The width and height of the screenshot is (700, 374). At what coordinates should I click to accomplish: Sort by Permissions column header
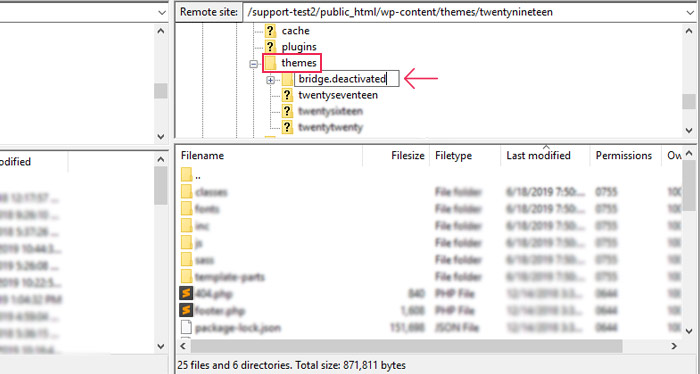click(625, 155)
